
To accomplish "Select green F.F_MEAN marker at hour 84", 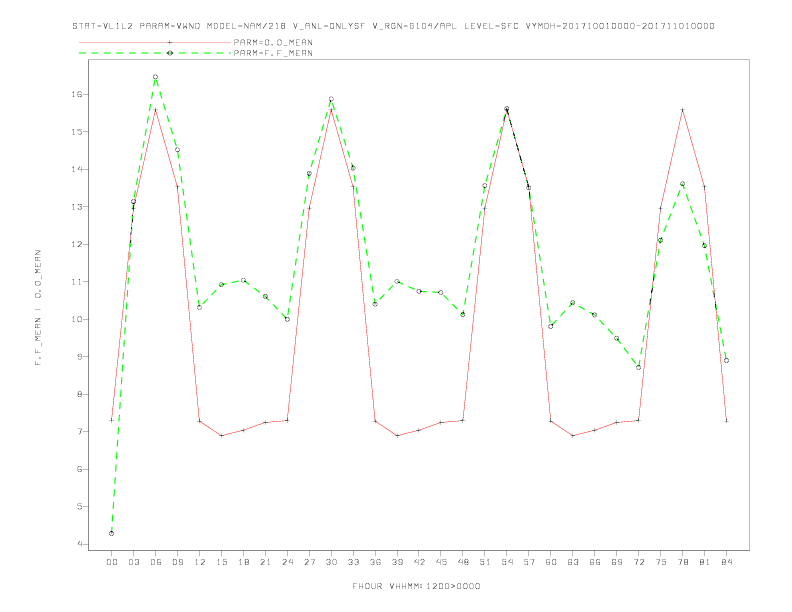I will pyautogui.click(x=726, y=361).
